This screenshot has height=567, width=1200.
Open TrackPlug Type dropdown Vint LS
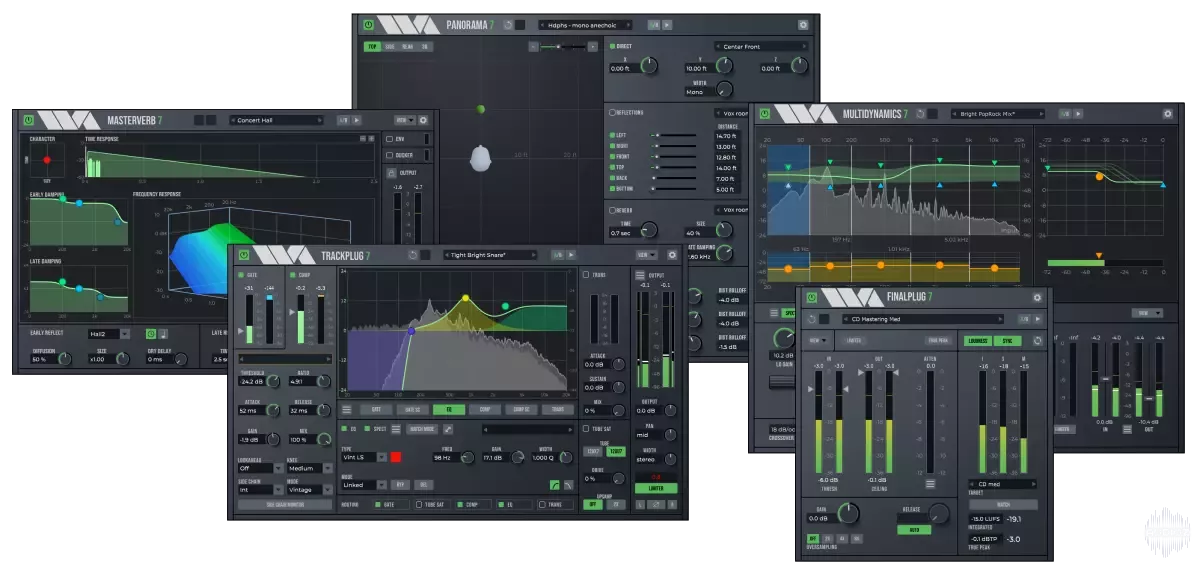click(363, 457)
